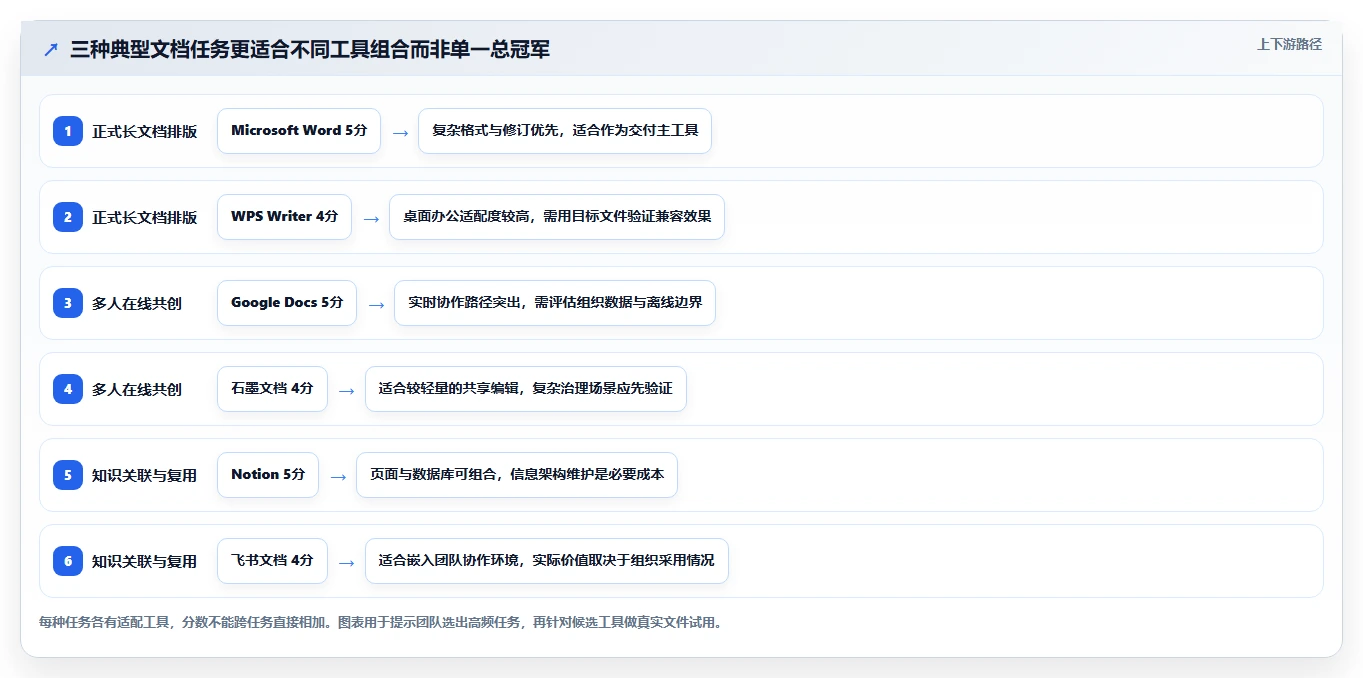Click 桌面办公适配度较高 description box
1363x678 pixels.
pos(557,217)
